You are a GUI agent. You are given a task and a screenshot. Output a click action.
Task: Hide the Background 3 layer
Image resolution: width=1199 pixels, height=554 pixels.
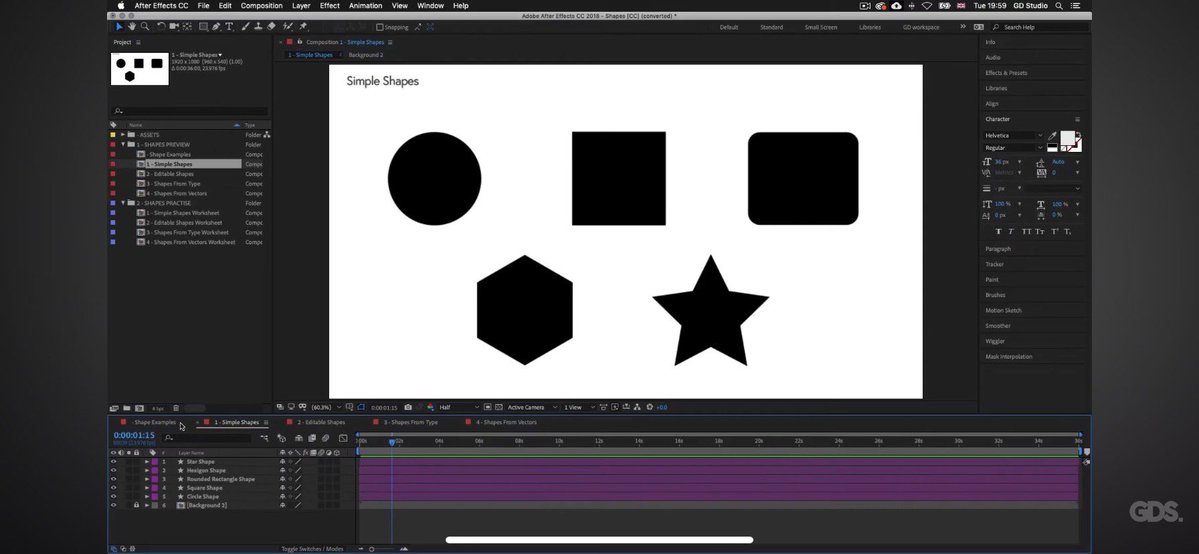click(113, 505)
